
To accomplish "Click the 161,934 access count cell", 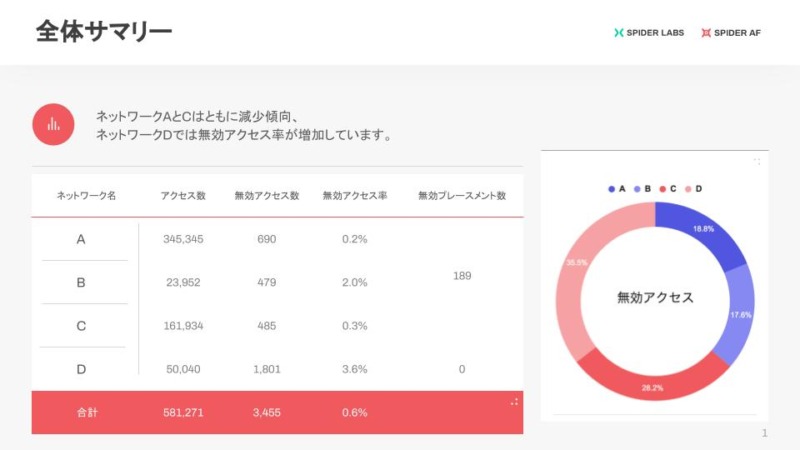I will (183, 326).
